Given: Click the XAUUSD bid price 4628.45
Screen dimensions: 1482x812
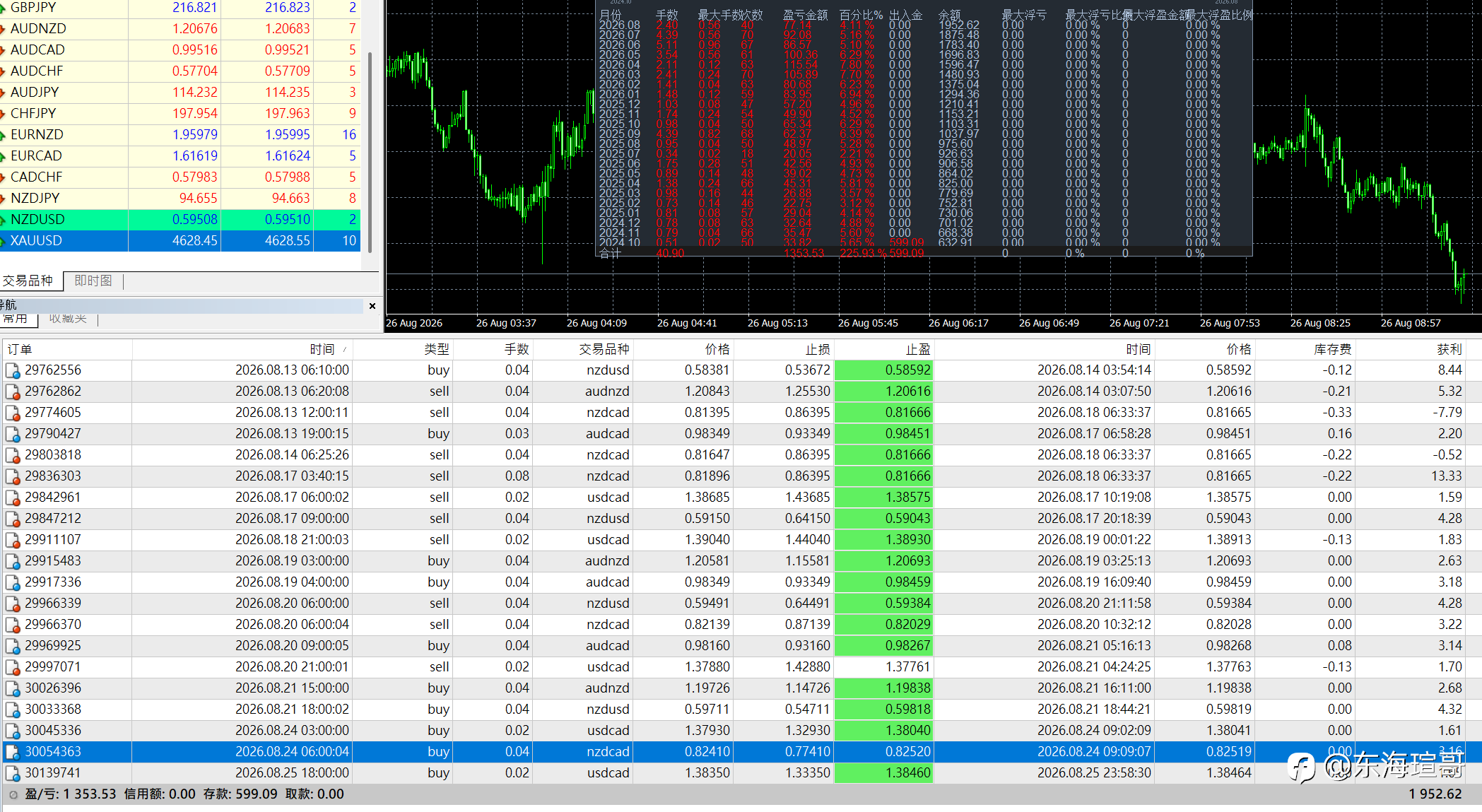Looking at the screenshot, I should (x=195, y=241).
